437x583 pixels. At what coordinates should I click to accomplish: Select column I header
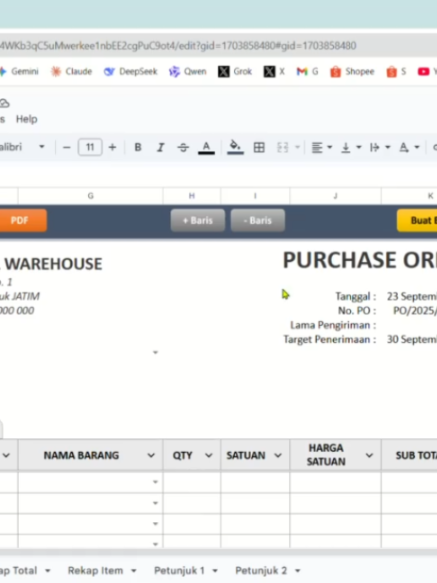point(255,196)
